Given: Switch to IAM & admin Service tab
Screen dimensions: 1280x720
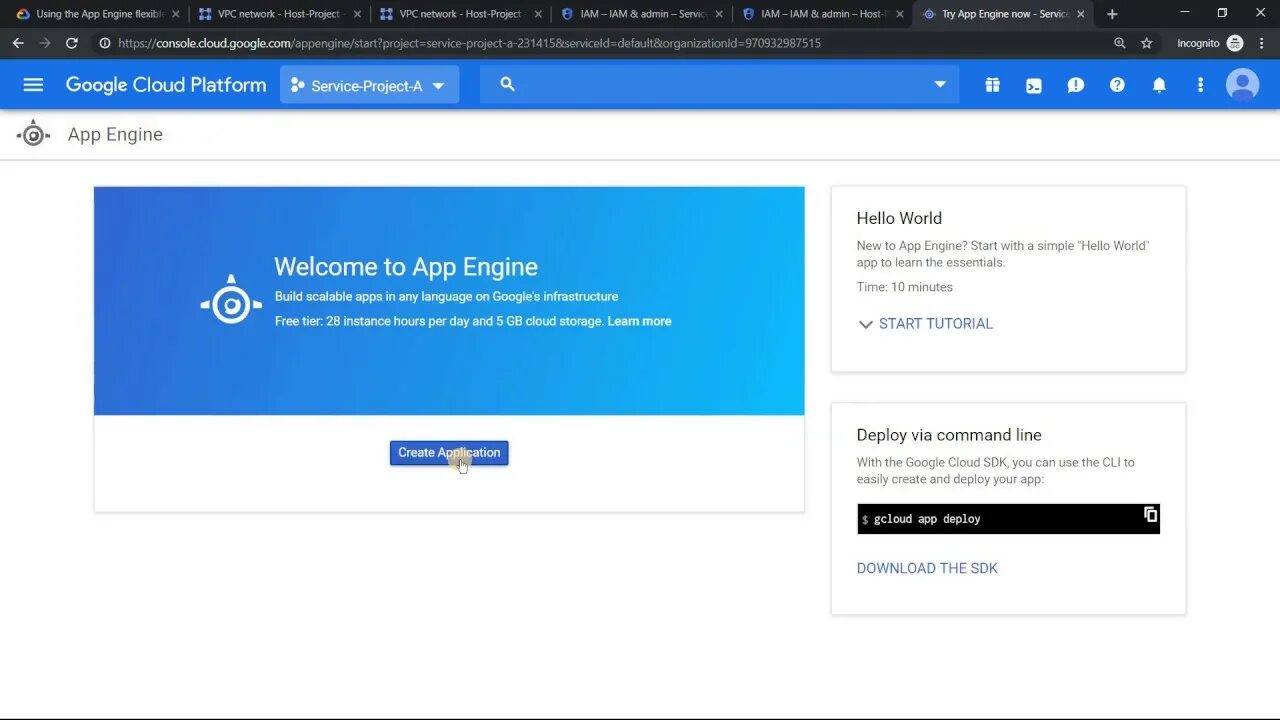Looking at the screenshot, I should (x=642, y=14).
